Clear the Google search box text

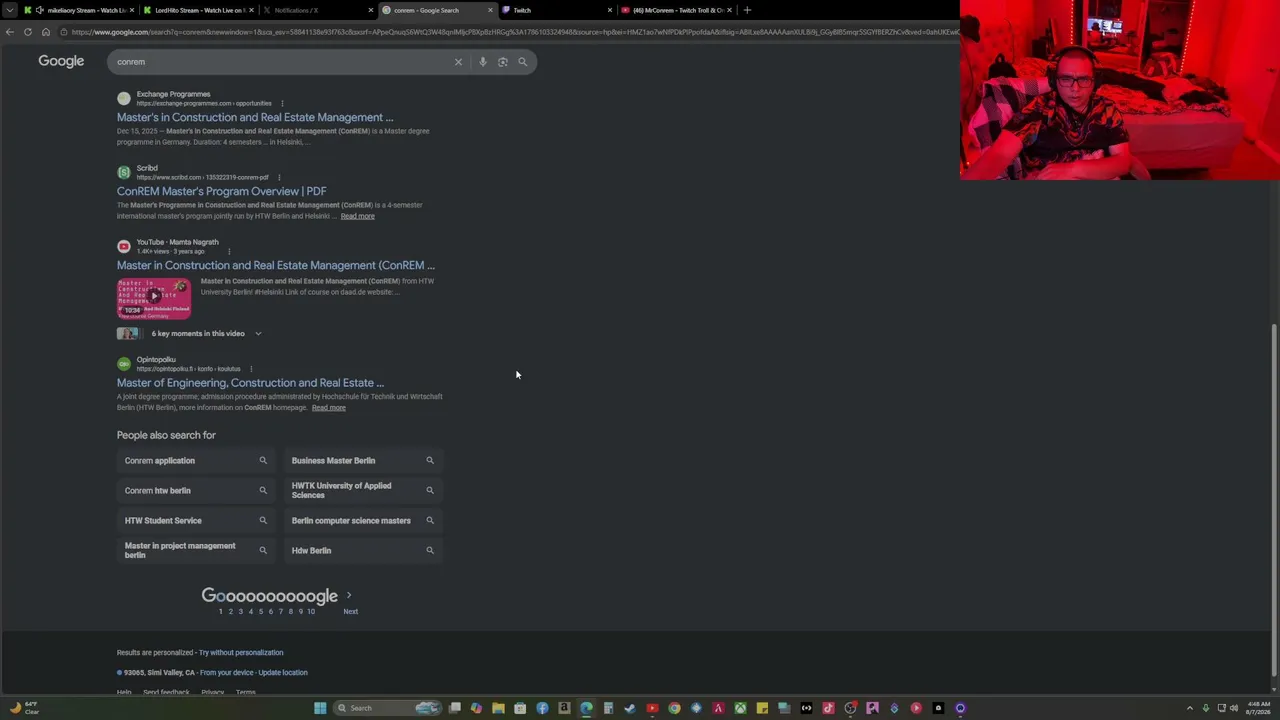click(458, 62)
